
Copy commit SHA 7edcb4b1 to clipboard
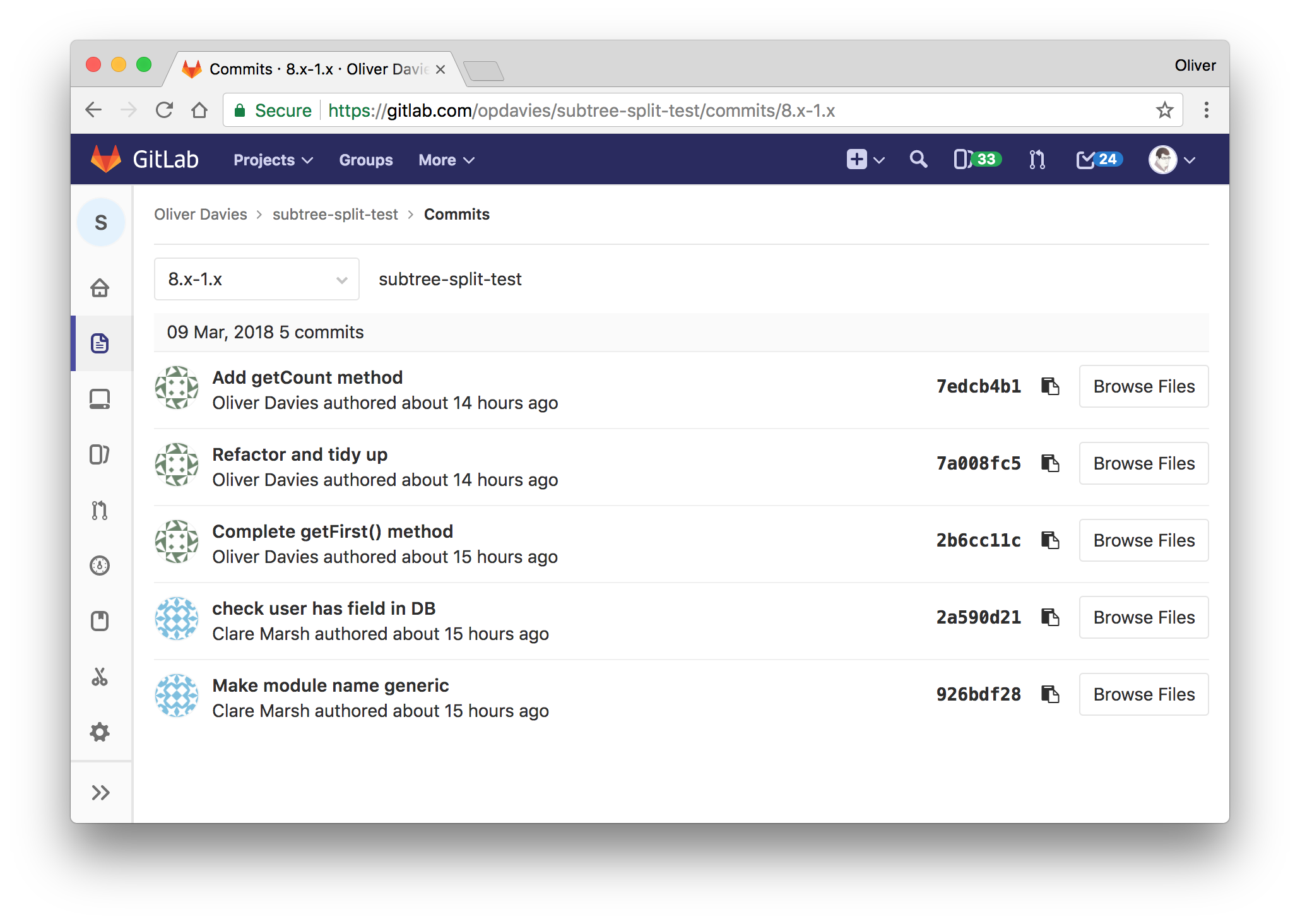click(x=1050, y=386)
